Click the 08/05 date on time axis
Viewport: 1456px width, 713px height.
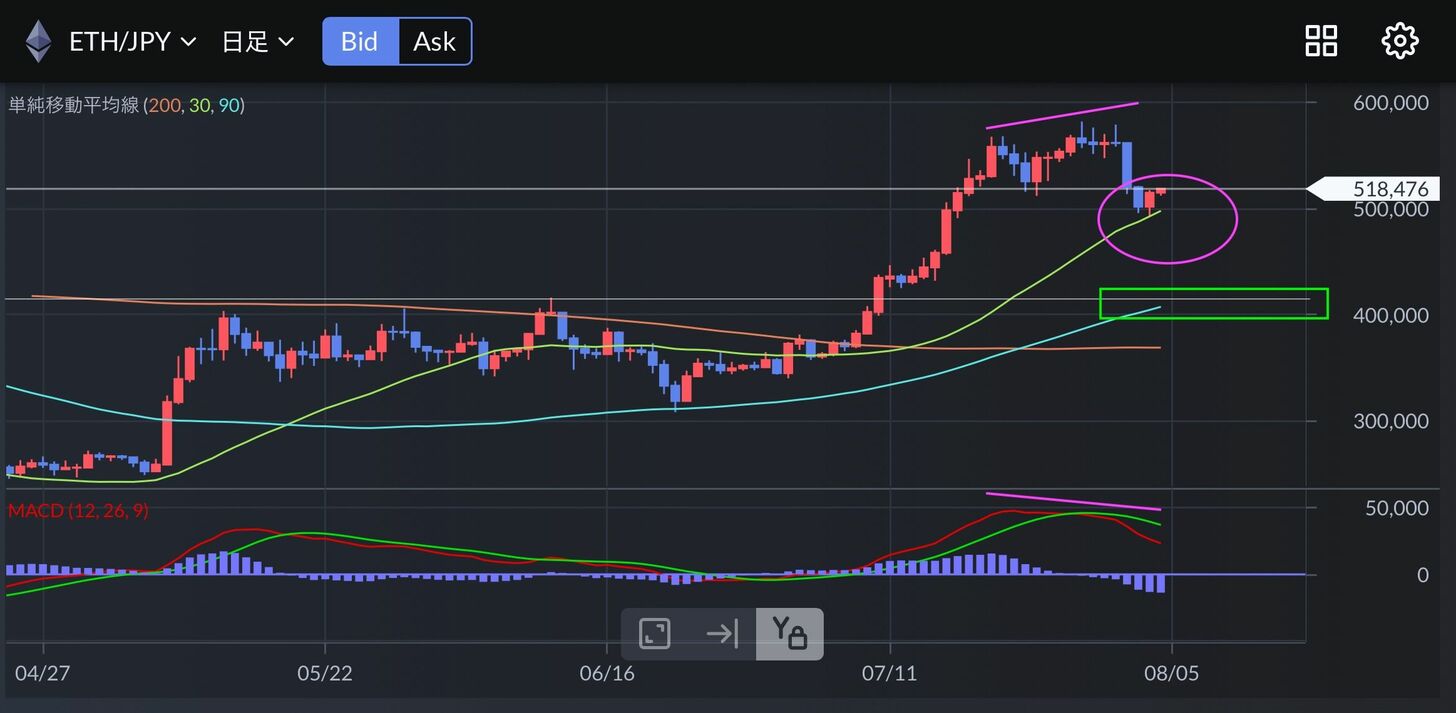(1172, 672)
